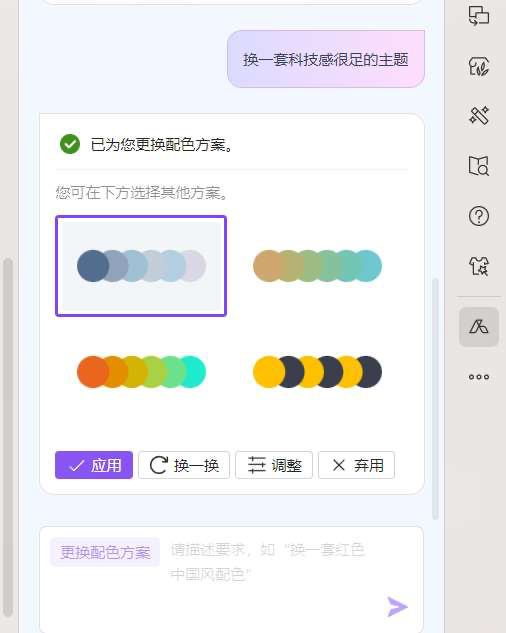This screenshot has height=633, width=506.
Task: Open the speech bubbles icon in sidebar
Action: tap(479, 16)
